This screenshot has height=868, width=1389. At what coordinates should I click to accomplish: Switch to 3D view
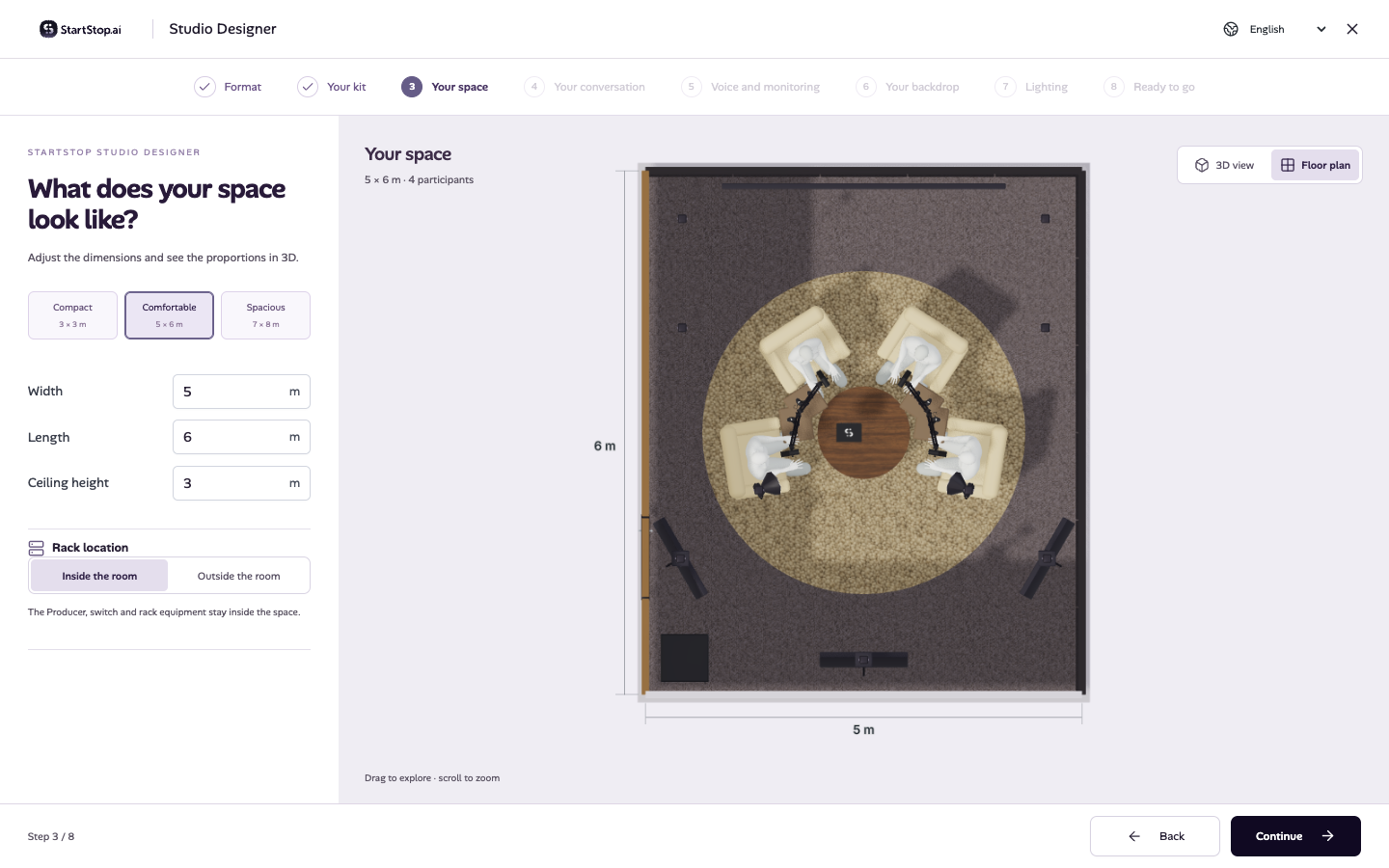[x=1224, y=165]
